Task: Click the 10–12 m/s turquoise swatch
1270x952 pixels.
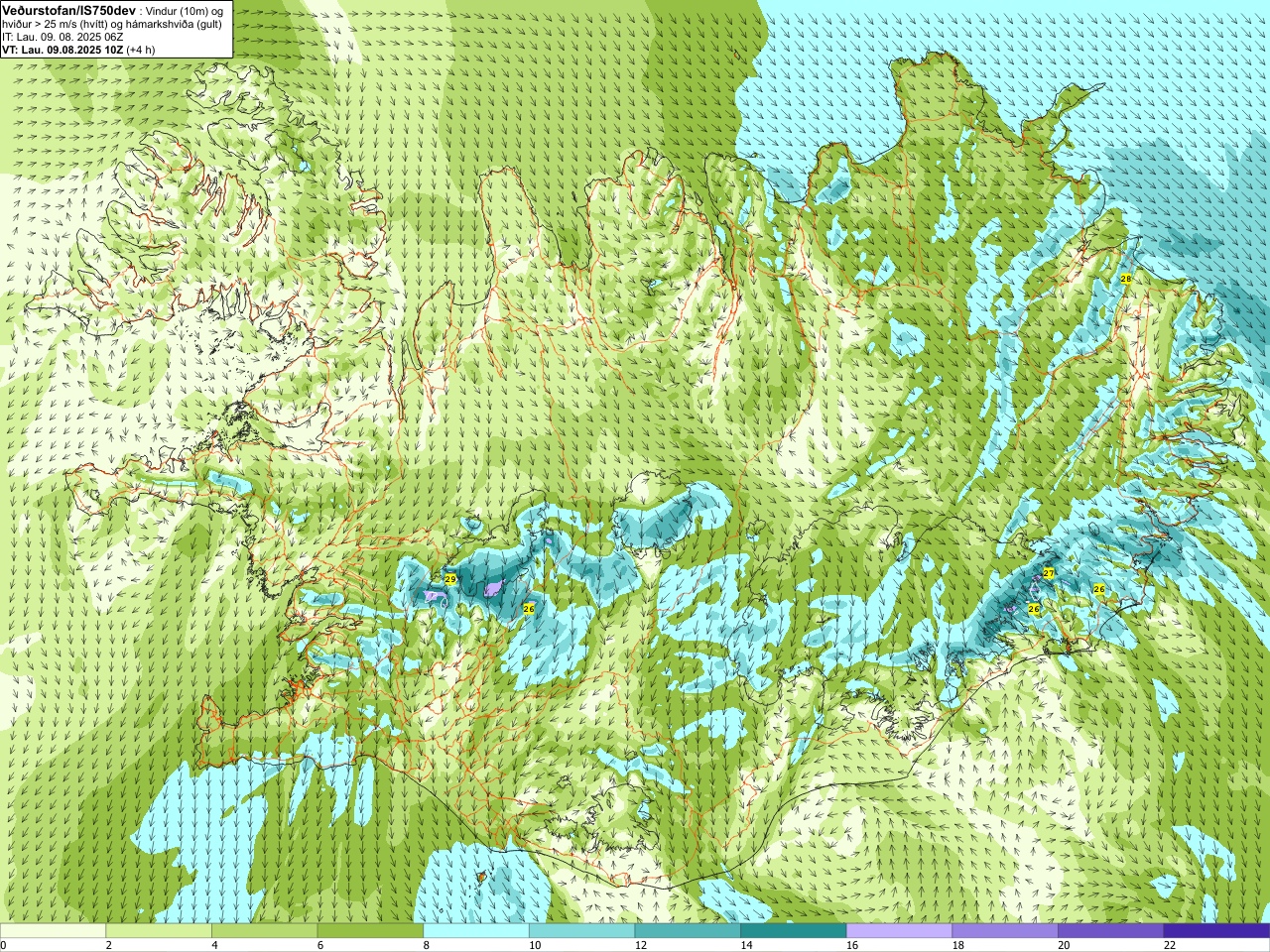Action: point(581,930)
